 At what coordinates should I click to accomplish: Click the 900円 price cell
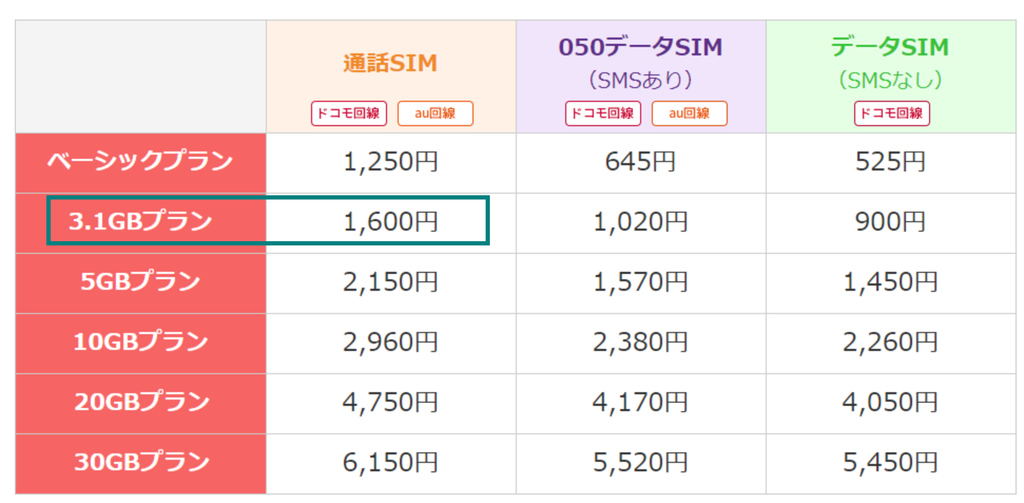(x=891, y=222)
